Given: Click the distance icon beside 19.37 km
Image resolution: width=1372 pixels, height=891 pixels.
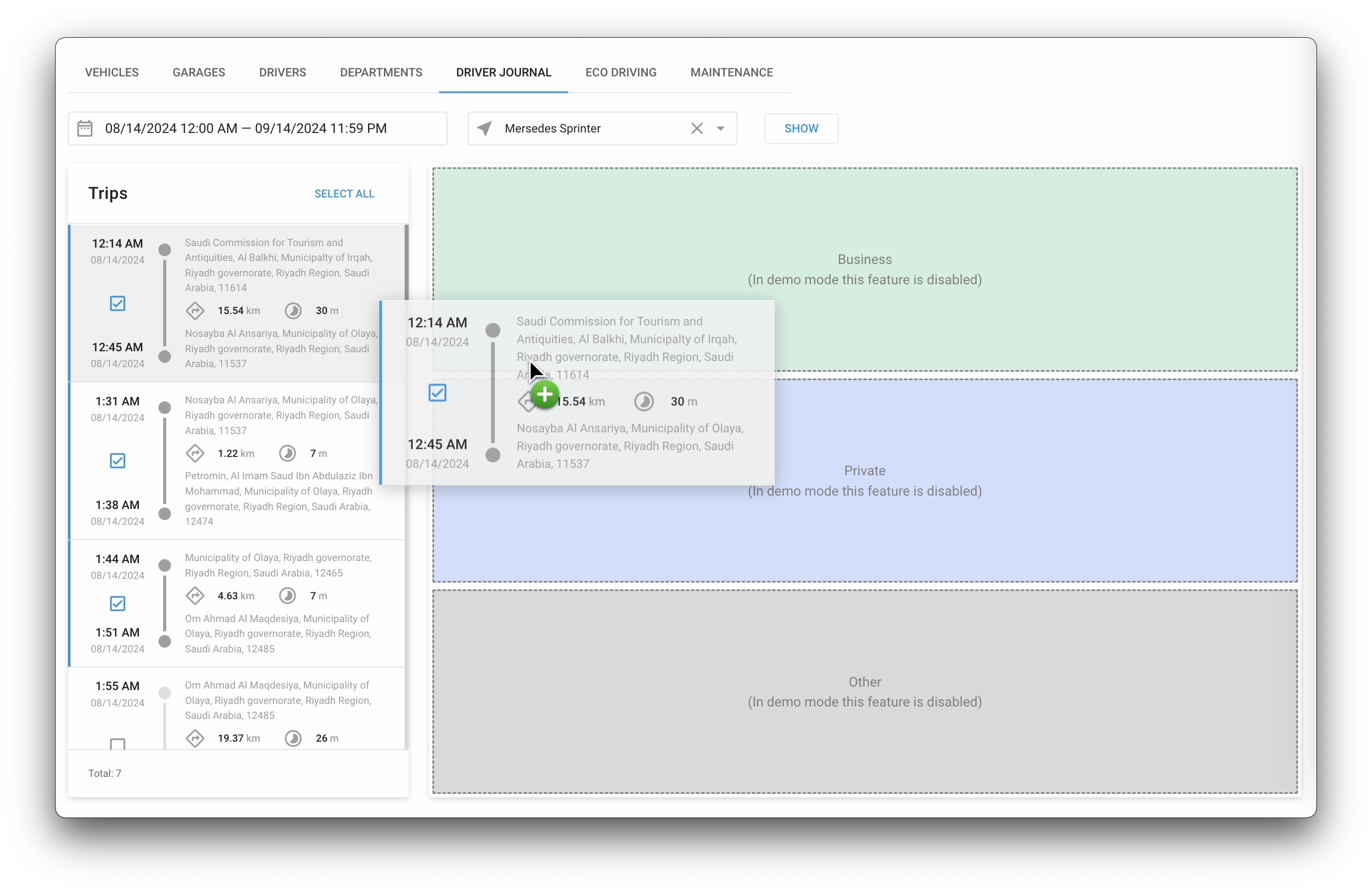Looking at the screenshot, I should pos(195,738).
